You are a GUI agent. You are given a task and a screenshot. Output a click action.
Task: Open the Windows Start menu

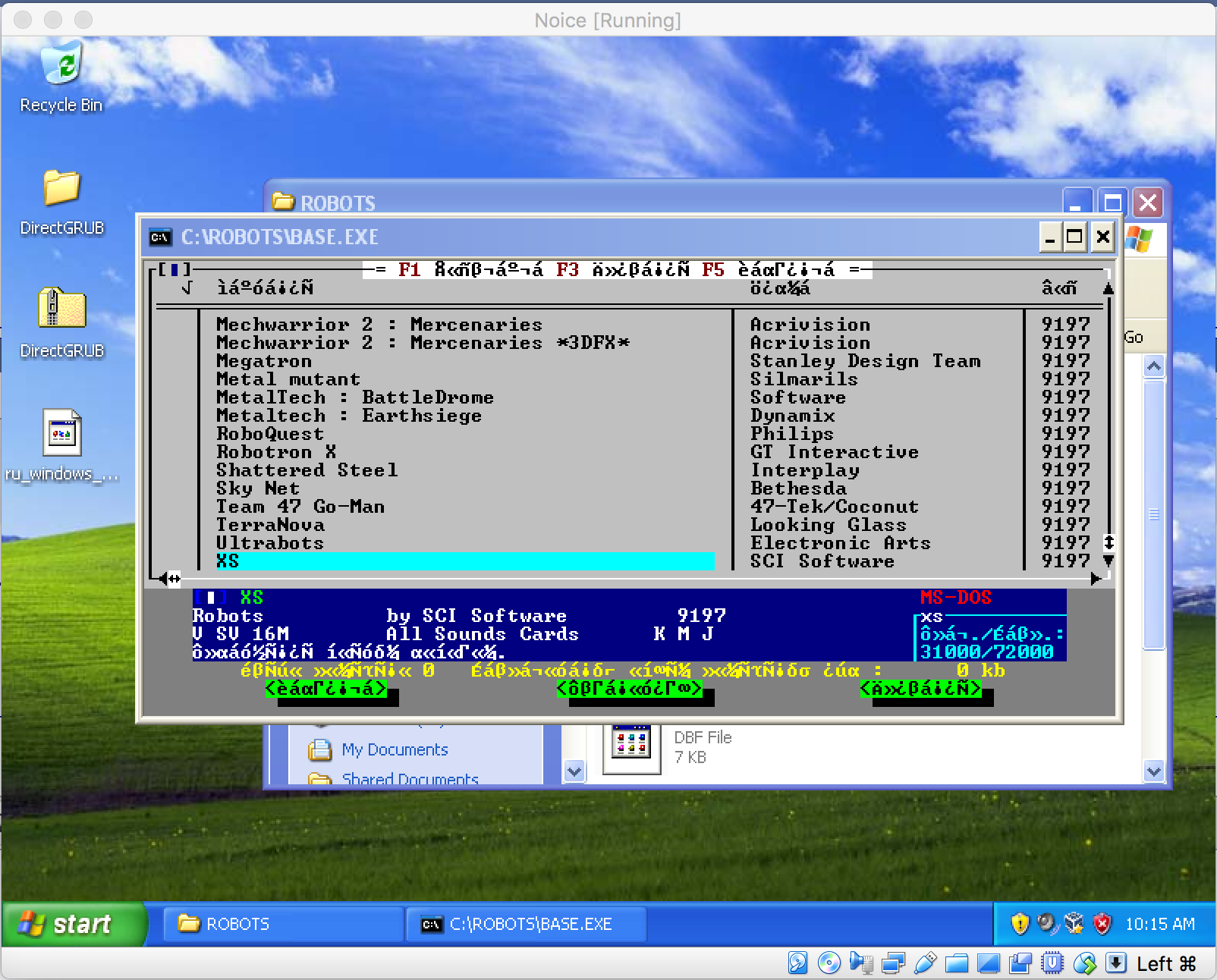pyautogui.click(x=73, y=924)
